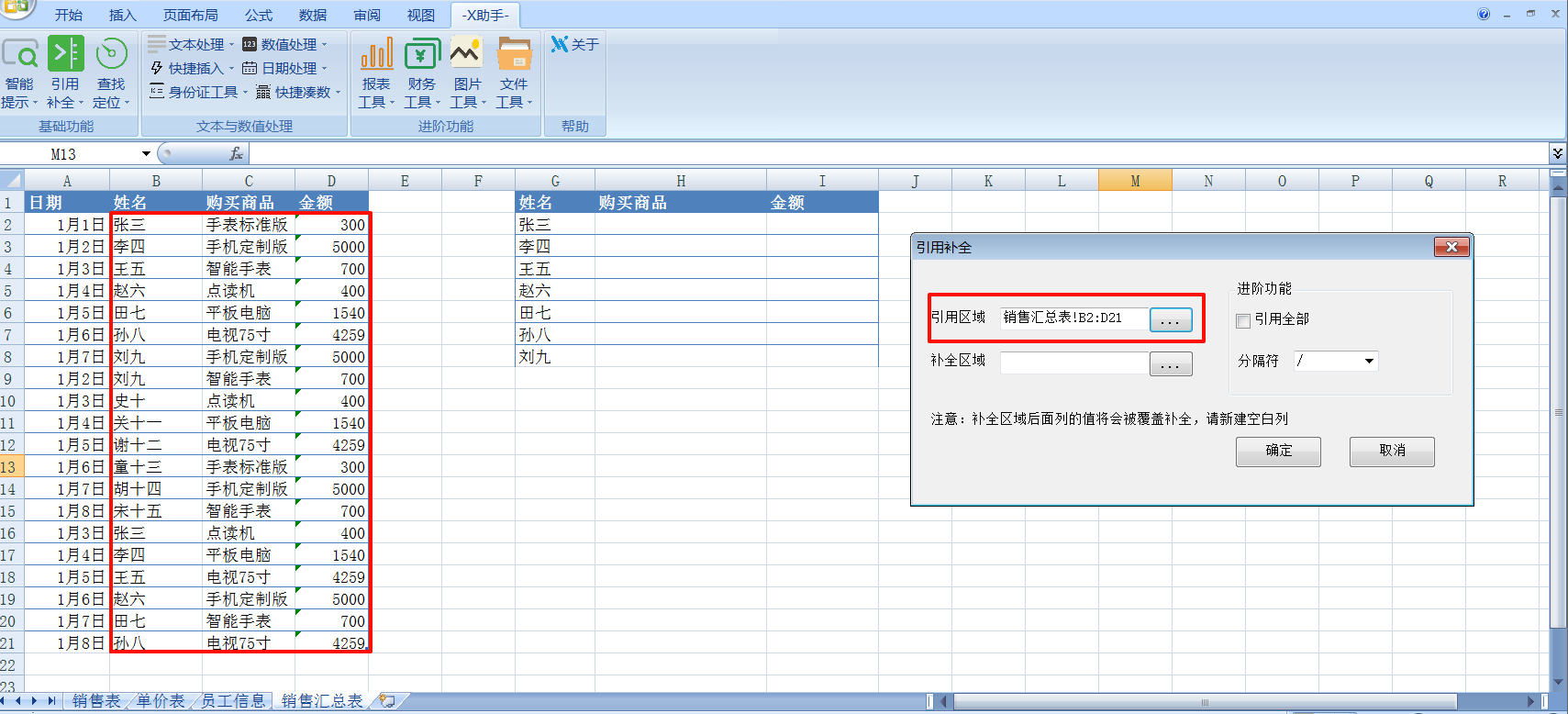Open 身份证工具 dropdown
The height and width of the screenshot is (714, 1568).
point(199,92)
